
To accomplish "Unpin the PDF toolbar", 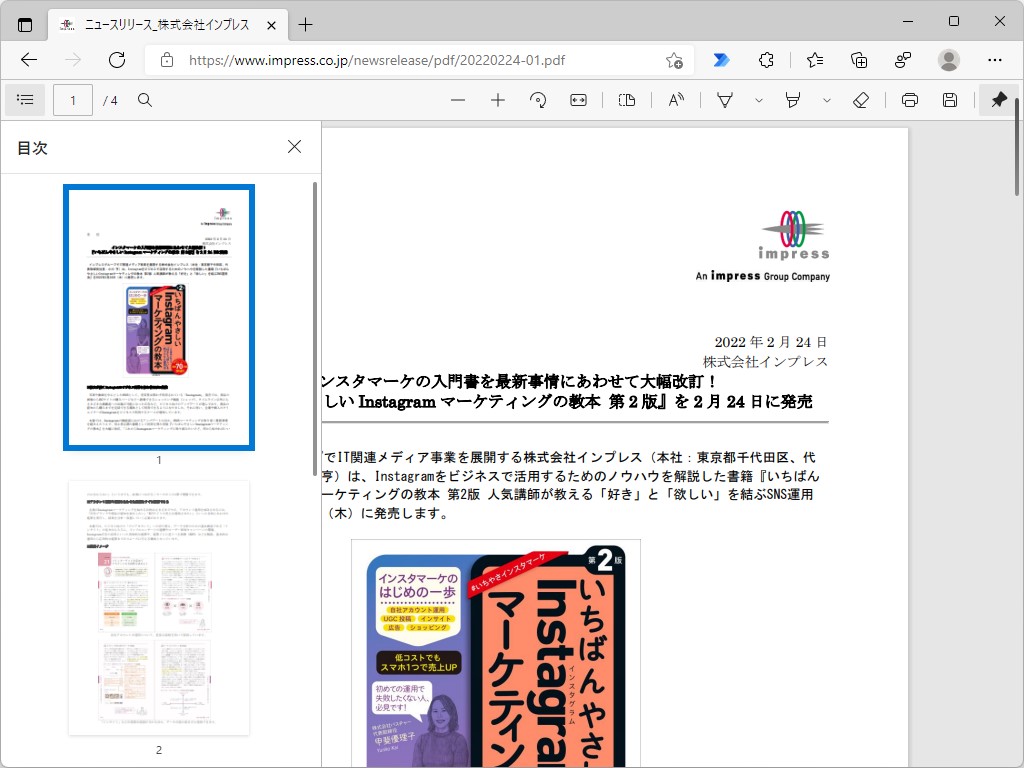I will tap(997, 100).
